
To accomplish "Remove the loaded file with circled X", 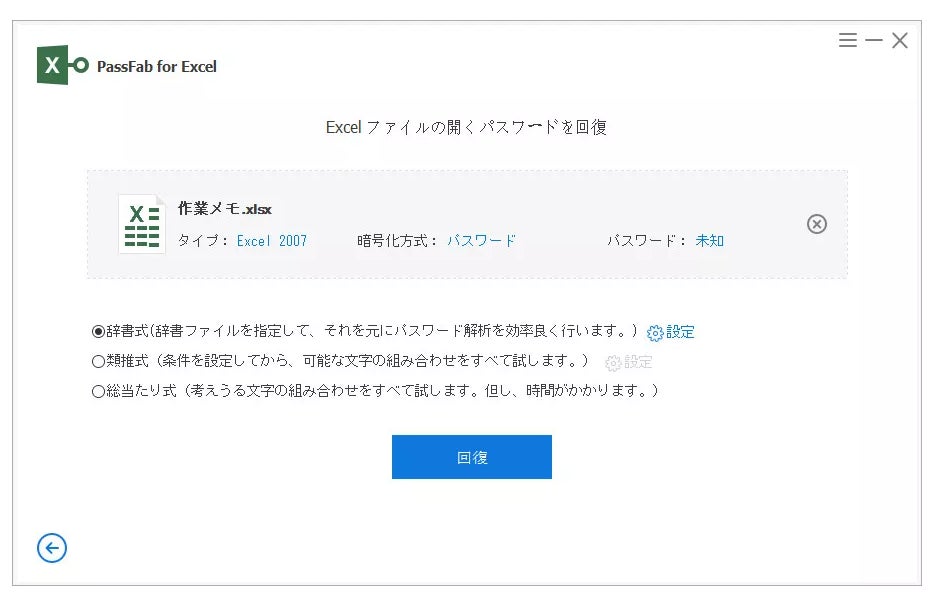I will coord(816,224).
